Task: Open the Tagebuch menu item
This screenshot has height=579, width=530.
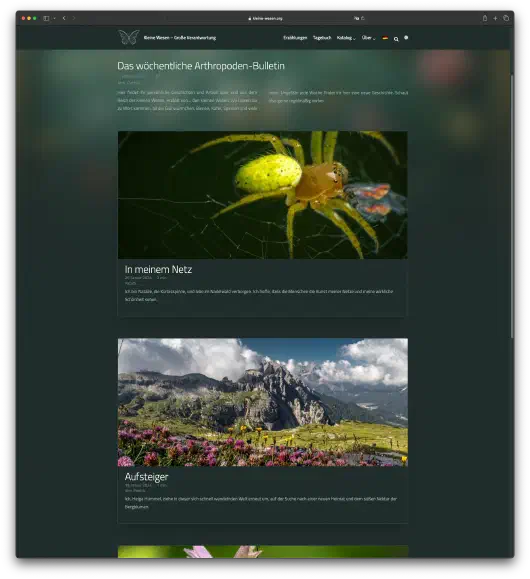Action: (322, 38)
